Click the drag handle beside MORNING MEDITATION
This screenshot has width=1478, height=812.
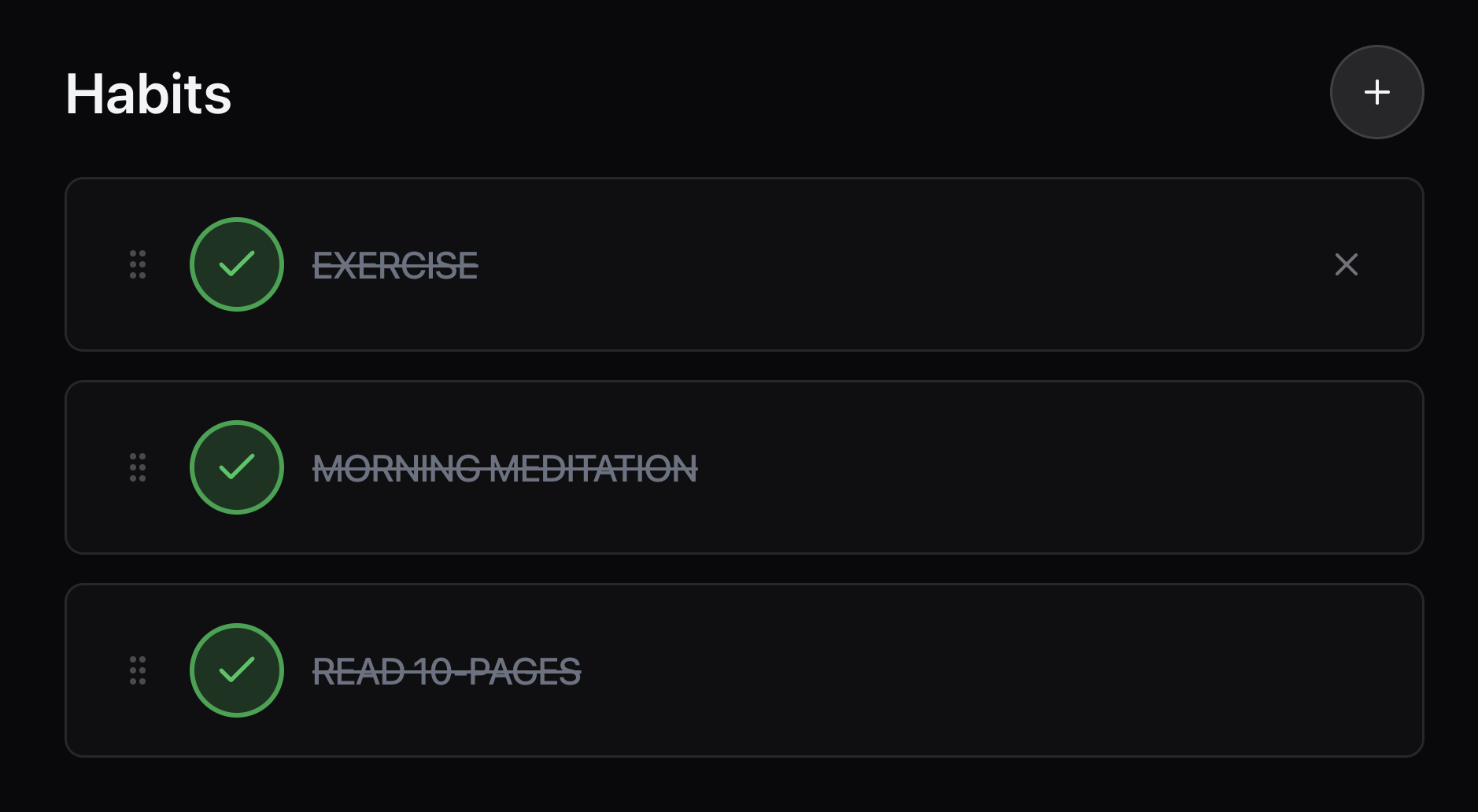click(x=138, y=467)
